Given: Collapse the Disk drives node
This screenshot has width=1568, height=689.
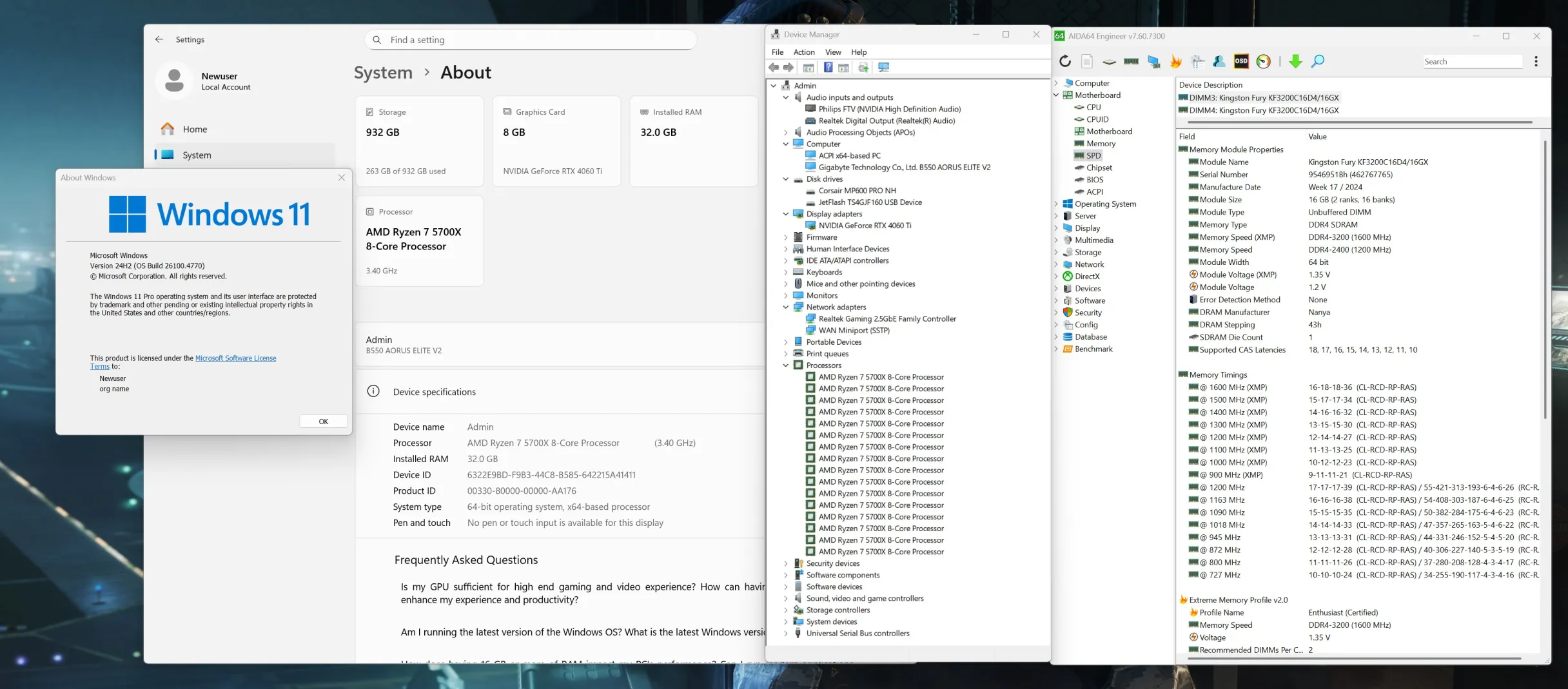Looking at the screenshot, I should (785, 179).
